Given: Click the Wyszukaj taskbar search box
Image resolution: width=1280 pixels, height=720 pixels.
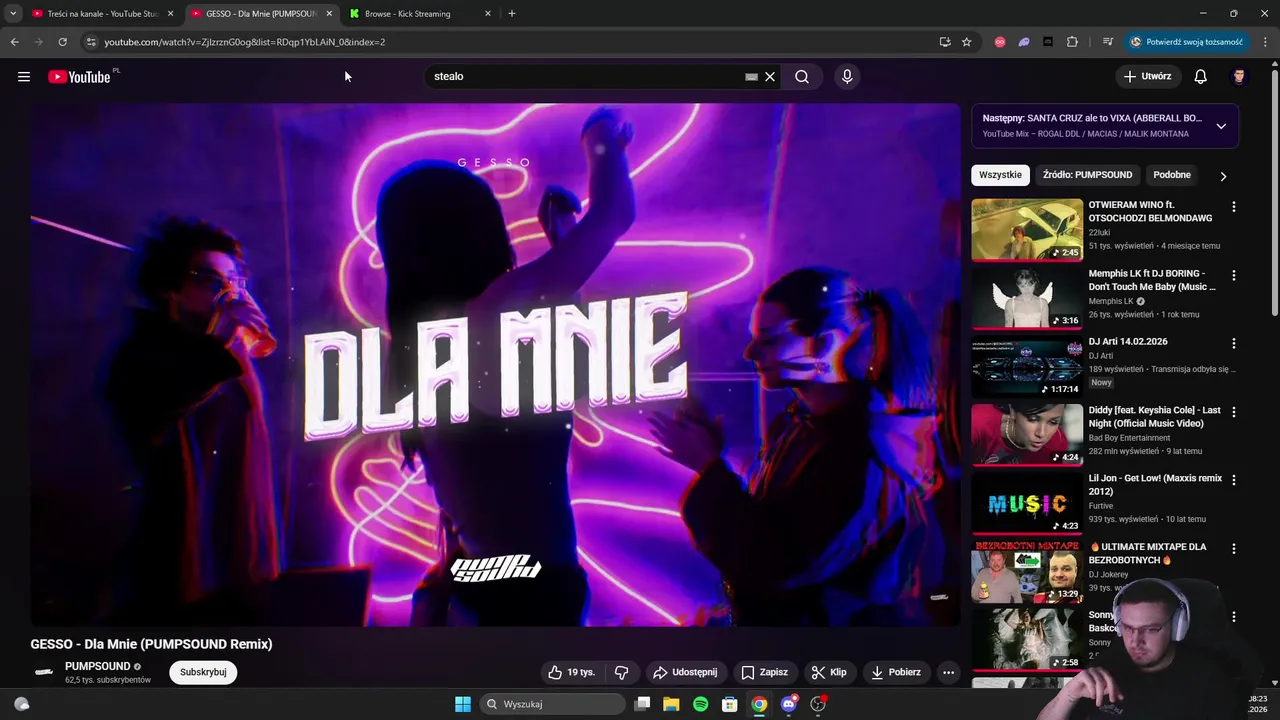Looking at the screenshot, I should pyautogui.click(x=552, y=704).
